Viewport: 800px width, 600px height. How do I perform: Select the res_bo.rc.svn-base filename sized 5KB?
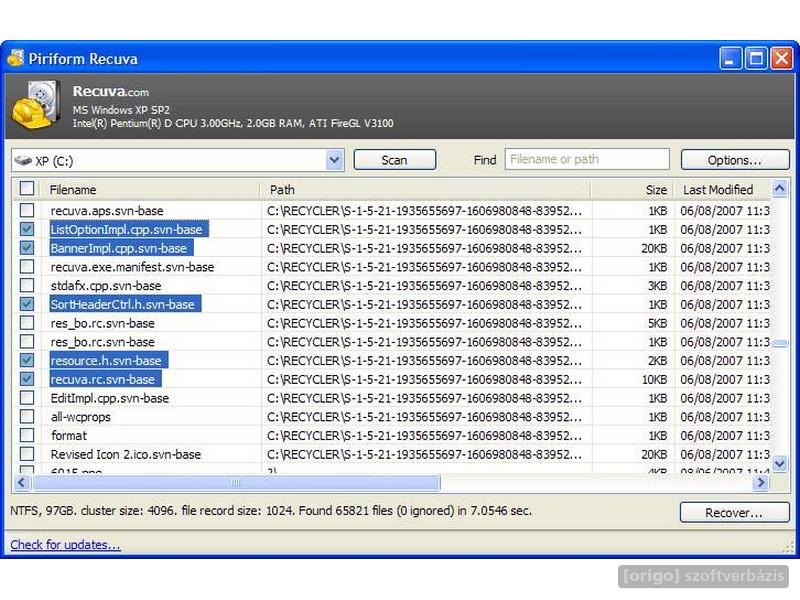[103, 323]
